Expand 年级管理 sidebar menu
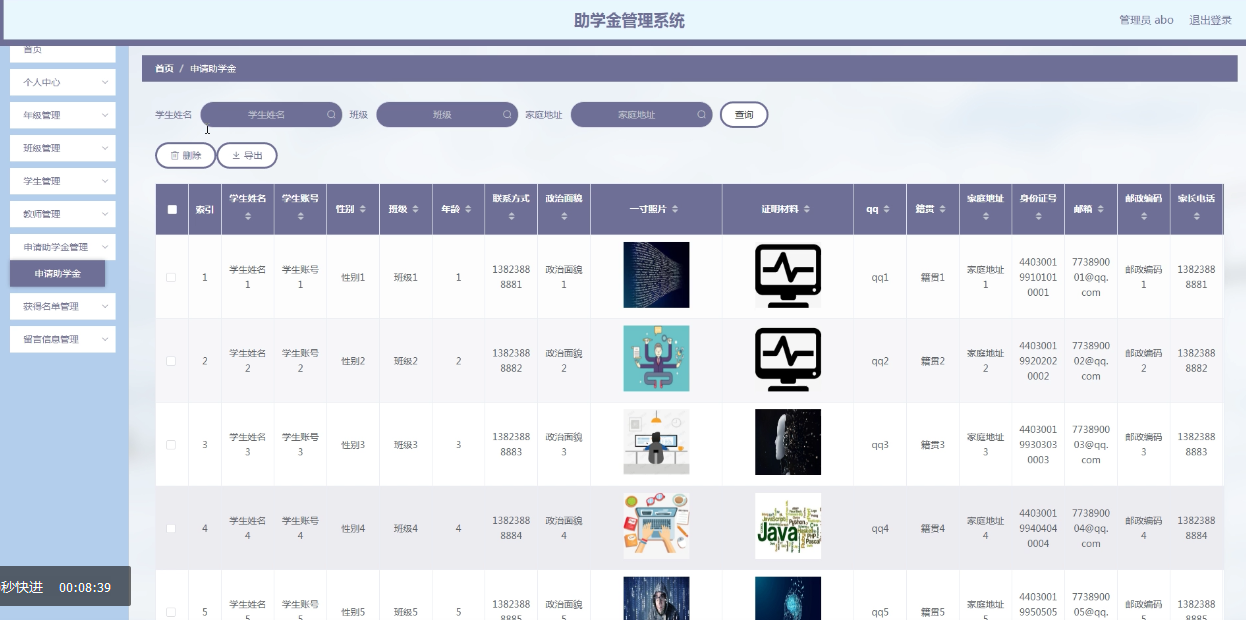The width and height of the screenshot is (1246, 620). click(x=63, y=115)
